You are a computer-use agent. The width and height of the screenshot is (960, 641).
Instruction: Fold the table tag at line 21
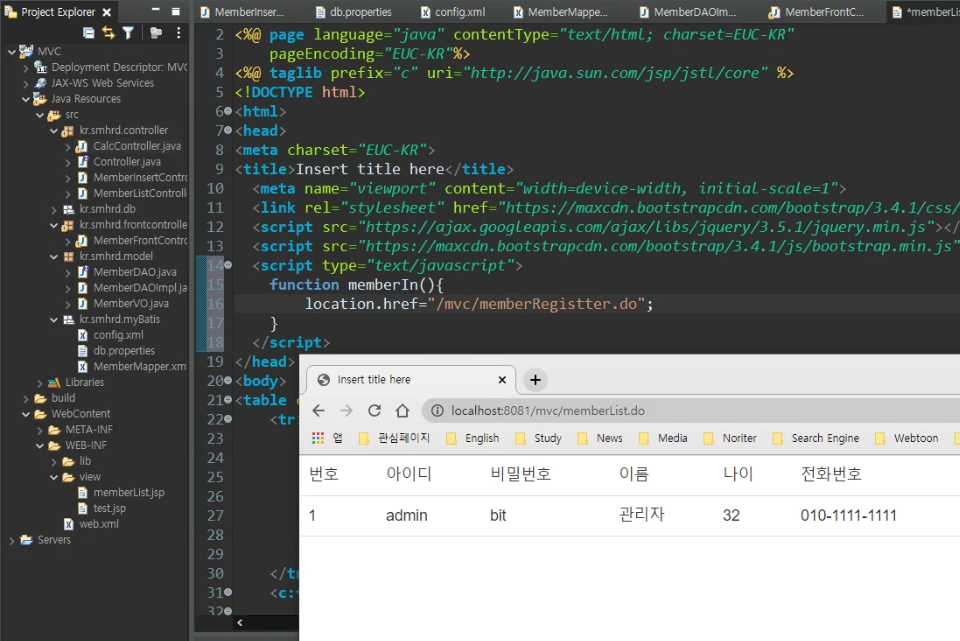pos(228,400)
